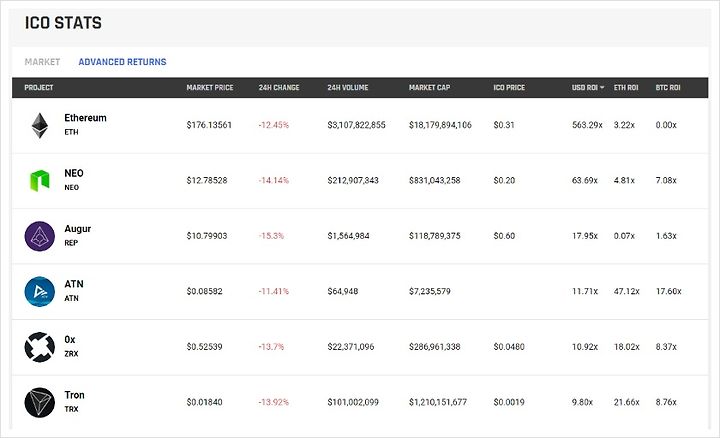Click Augur market cap $118,789,375
This screenshot has width=720, height=438.
click(x=434, y=236)
